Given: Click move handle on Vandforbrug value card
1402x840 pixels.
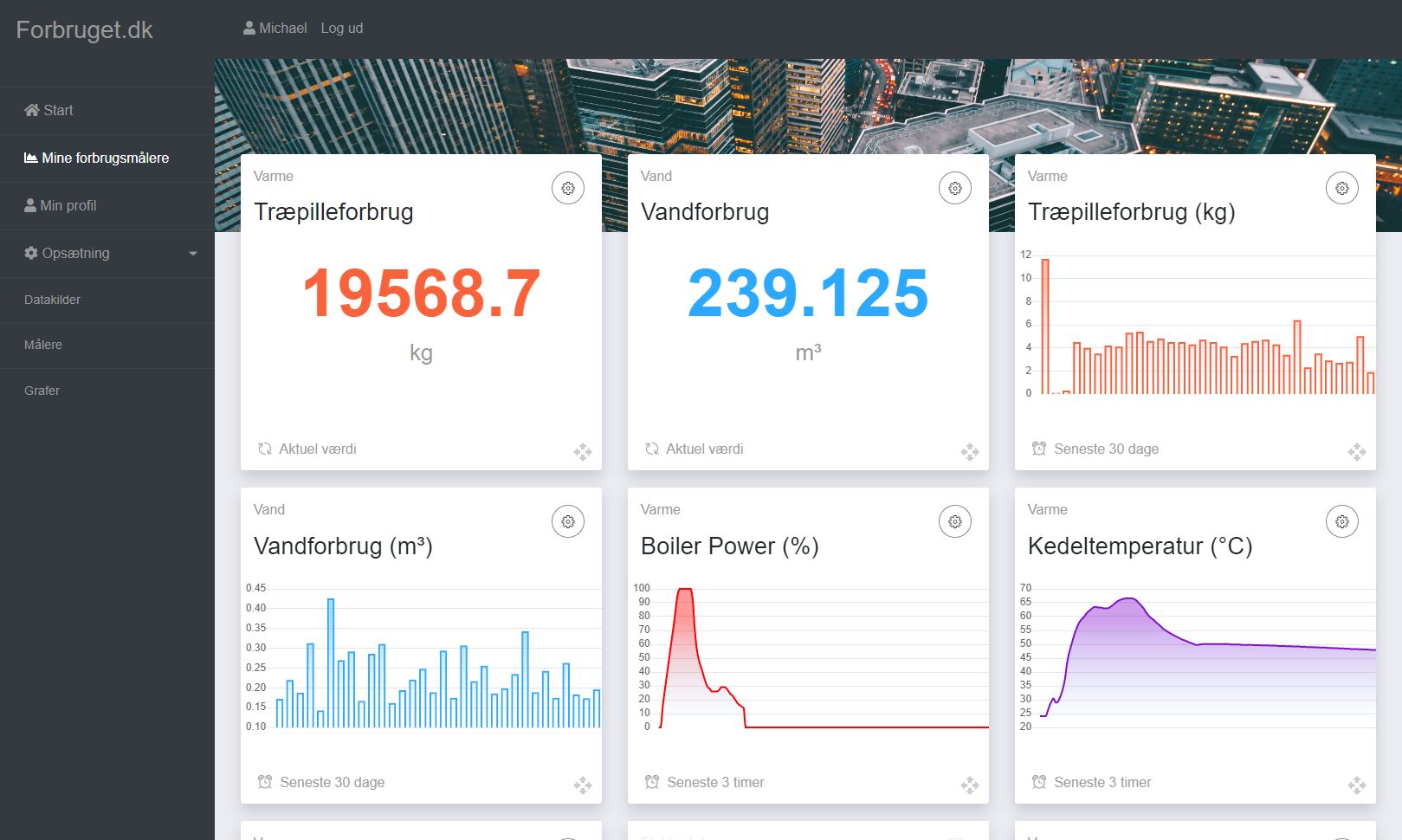Looking at the screenshot, I should click(970, 451).
